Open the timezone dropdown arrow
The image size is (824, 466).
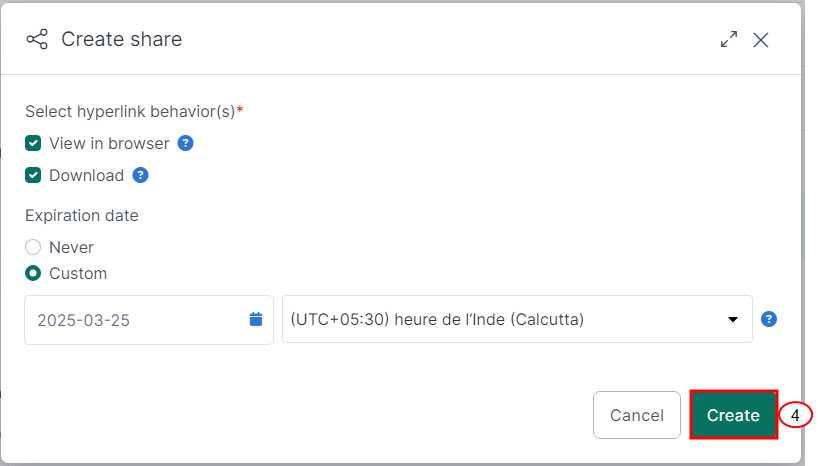pyautogui.click(x=733, y=319)
